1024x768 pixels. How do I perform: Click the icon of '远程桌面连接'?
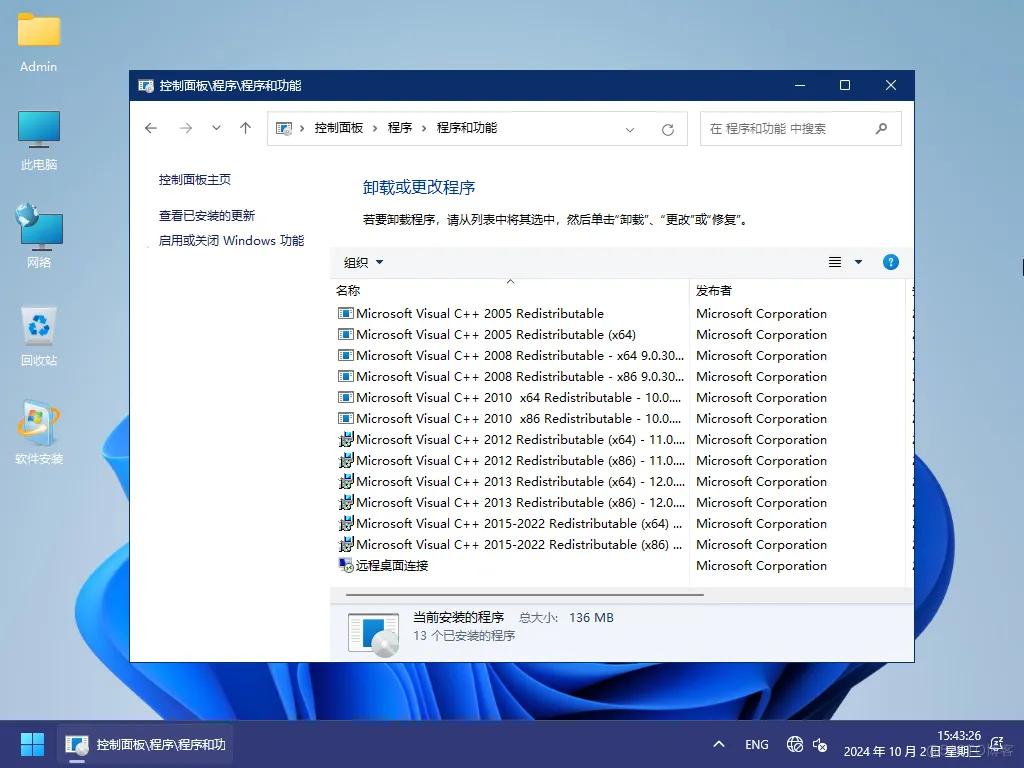[345, 566]
